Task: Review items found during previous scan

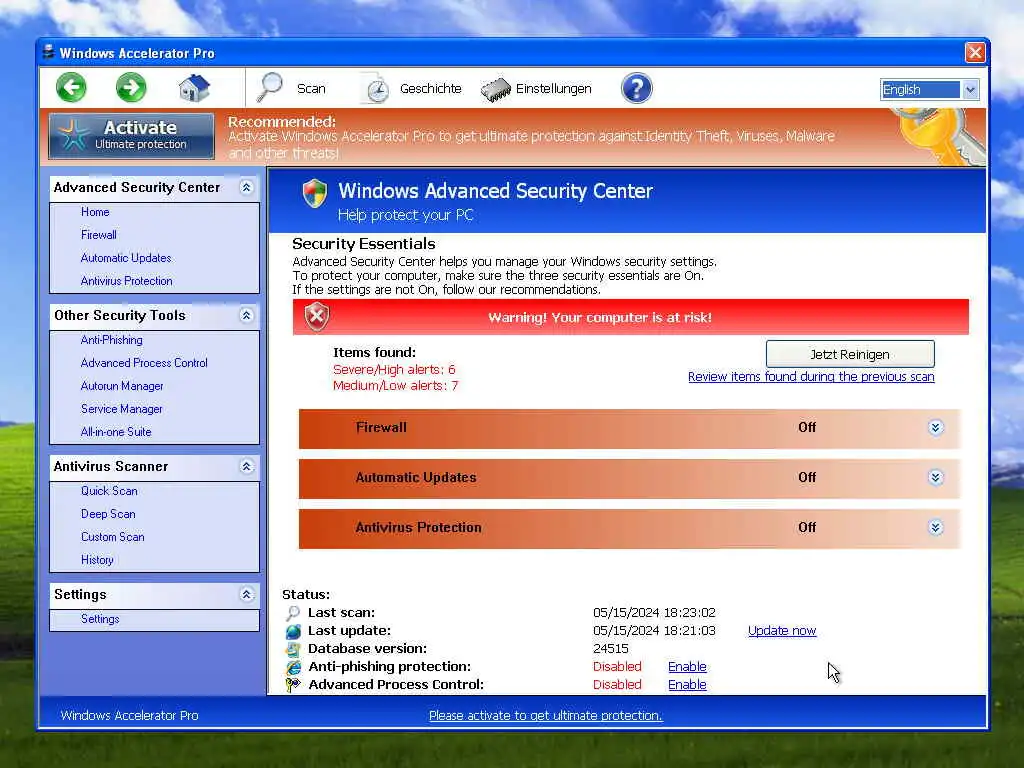Action: click(x=811, y=377)
